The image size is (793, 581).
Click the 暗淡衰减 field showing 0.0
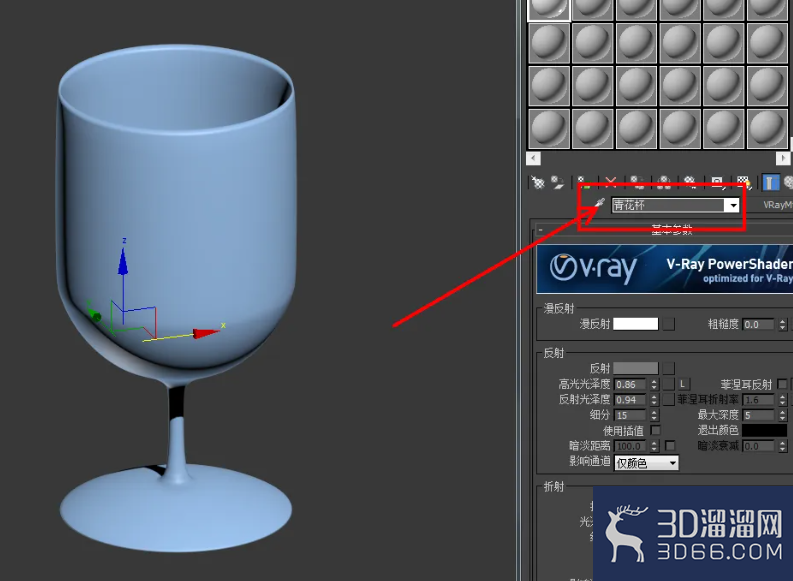pos(758,446)
